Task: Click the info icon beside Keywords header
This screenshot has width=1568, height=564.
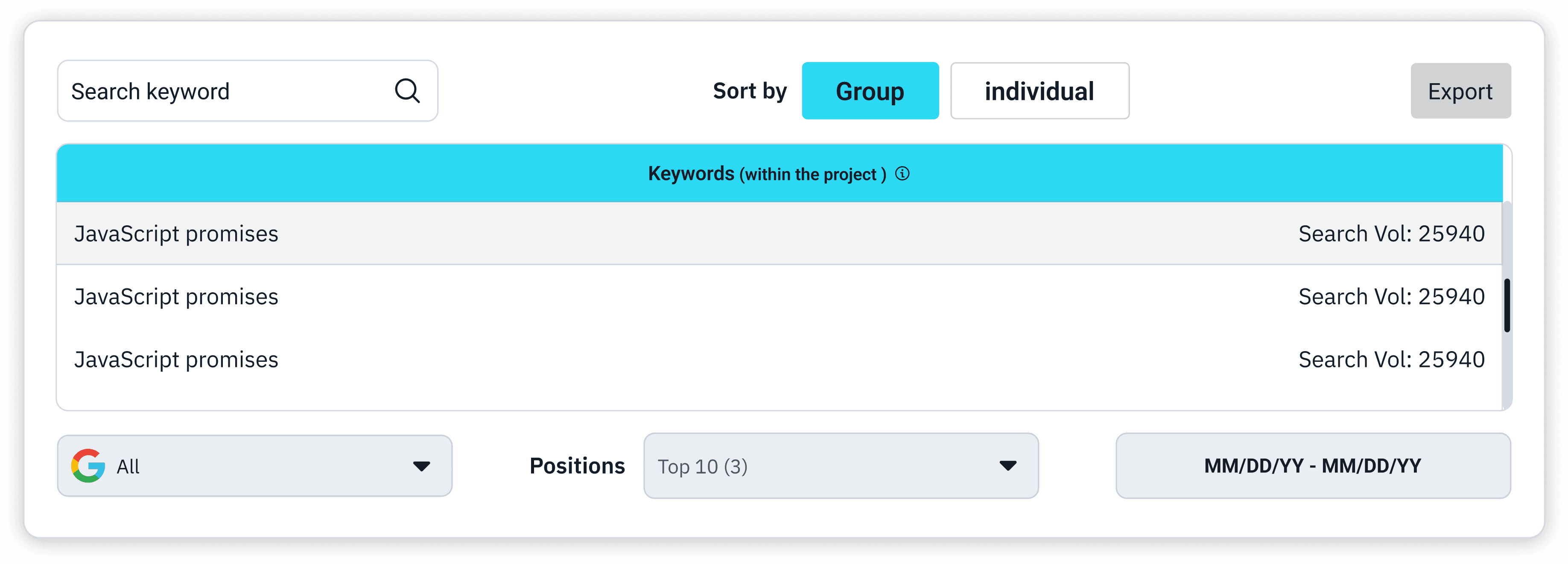Action: (x=902, y=174)
